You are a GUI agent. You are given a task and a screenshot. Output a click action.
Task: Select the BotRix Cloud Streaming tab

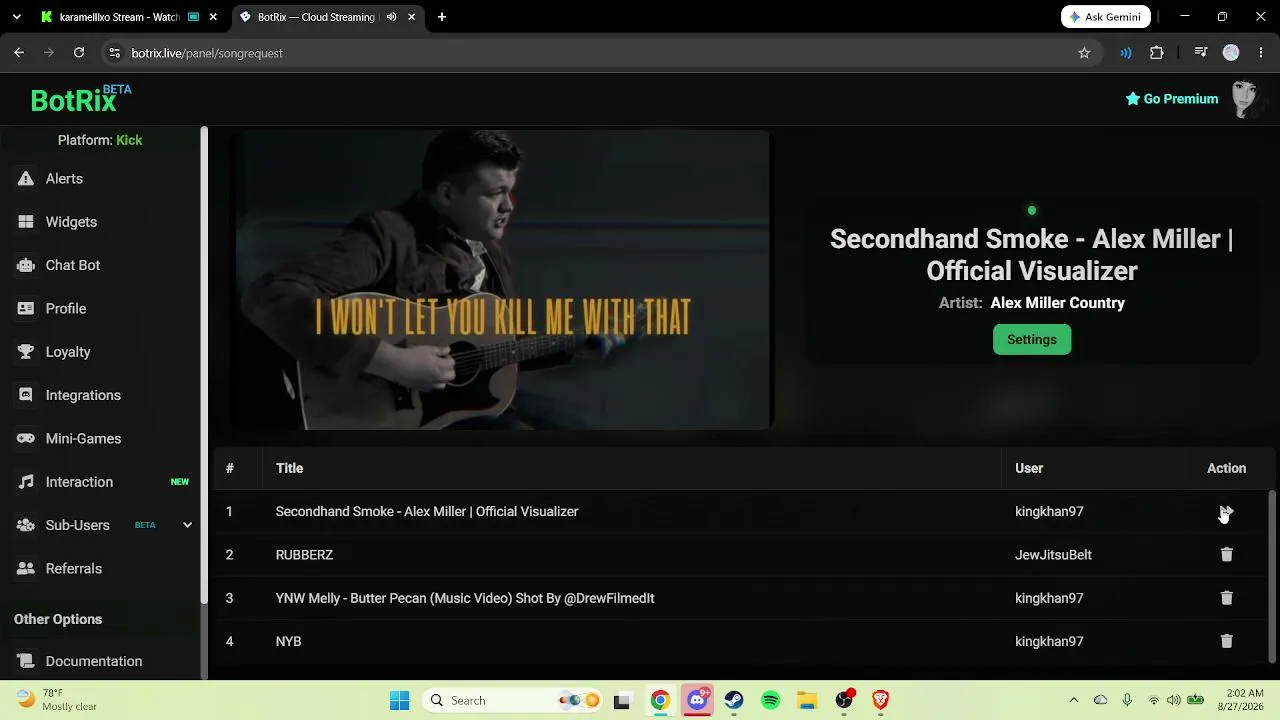(x=327, y=17)
